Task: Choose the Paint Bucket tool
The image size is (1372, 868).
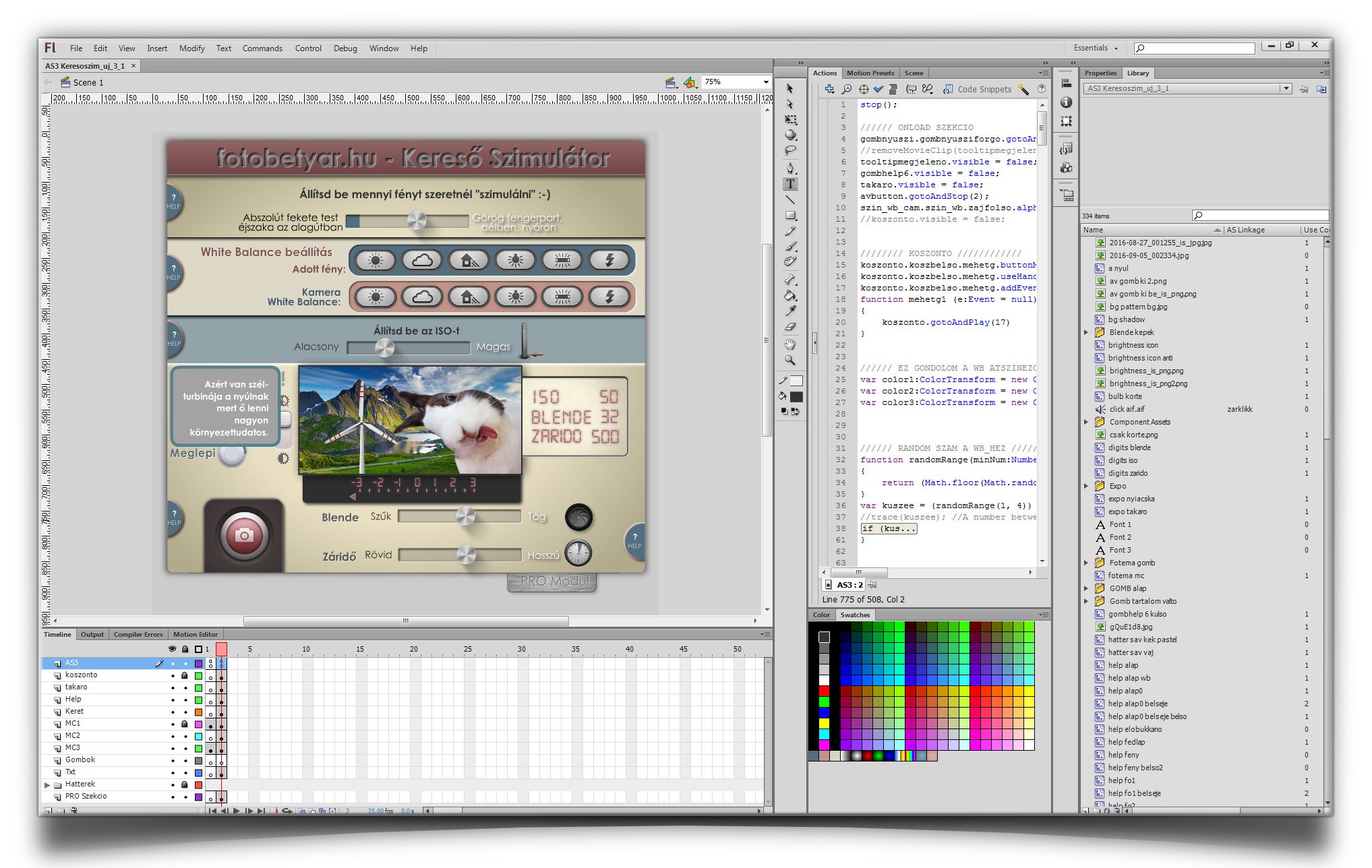Action: click(x=791, y=295)
